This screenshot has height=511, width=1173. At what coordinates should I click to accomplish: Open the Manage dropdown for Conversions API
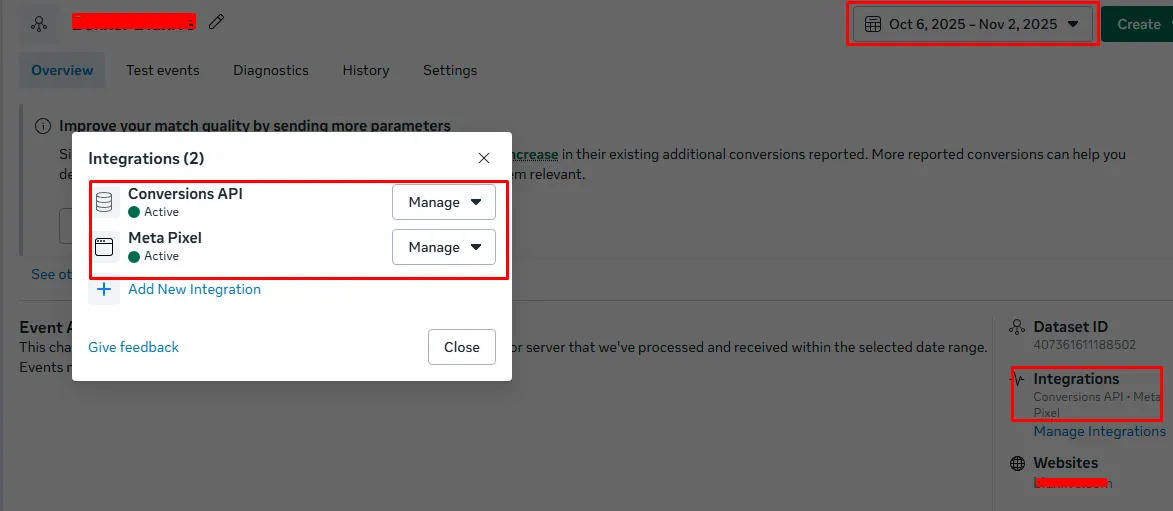444,202
